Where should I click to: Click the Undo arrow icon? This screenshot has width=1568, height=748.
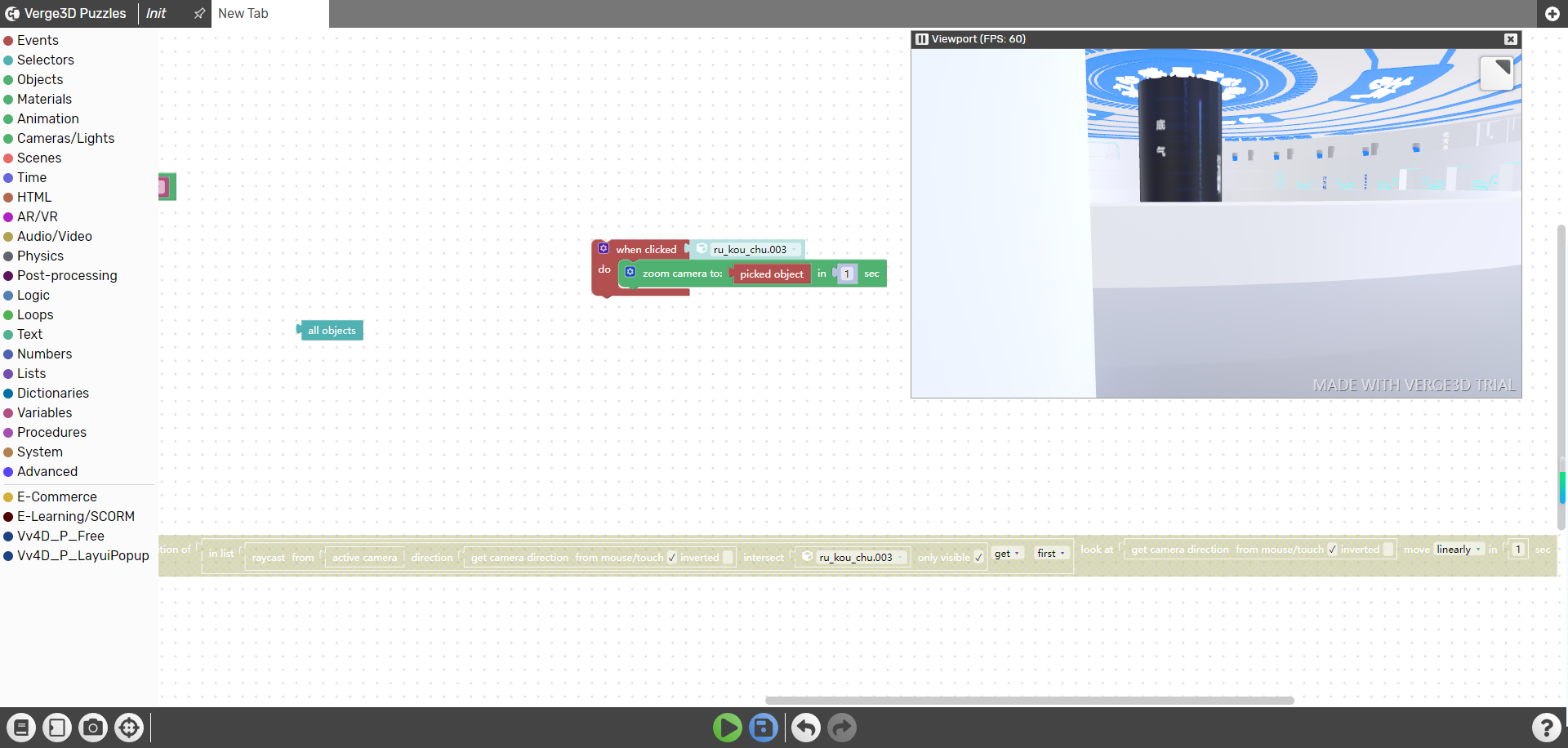point(805,728)
